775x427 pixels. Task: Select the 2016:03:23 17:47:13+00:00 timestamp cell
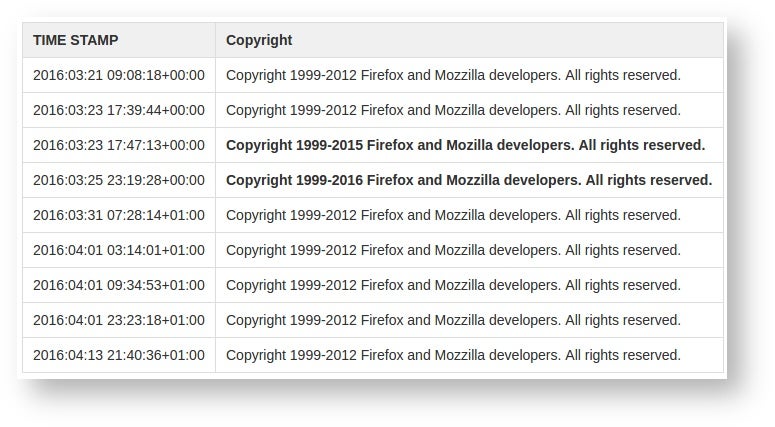[119, 145]
